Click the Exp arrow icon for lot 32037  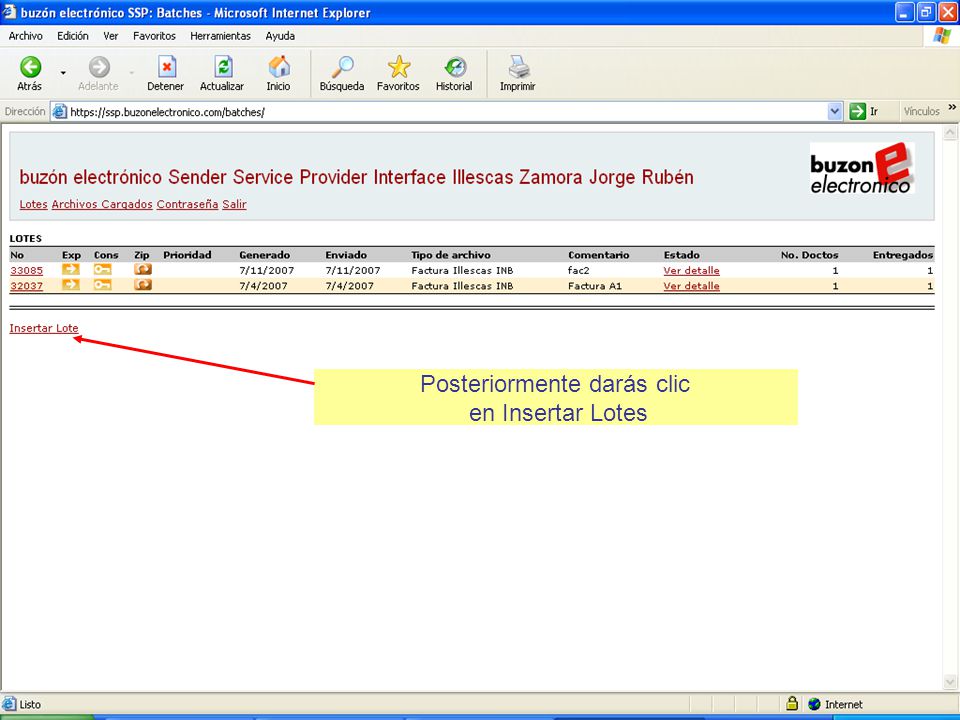coord(70,285)
